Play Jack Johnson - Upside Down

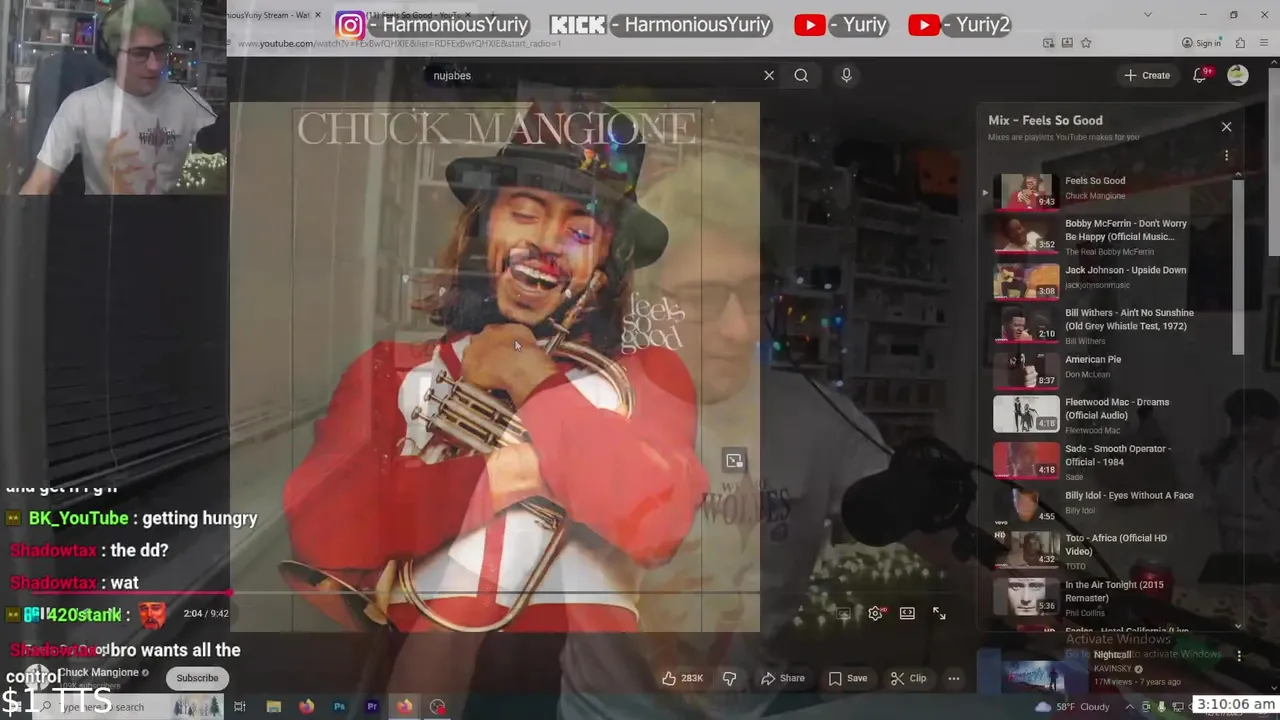[1112, 280]
